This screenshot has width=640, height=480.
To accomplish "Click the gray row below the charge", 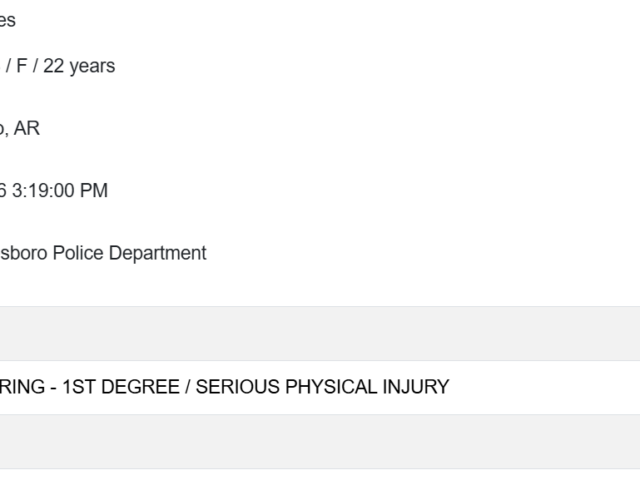I will [320, 441].
